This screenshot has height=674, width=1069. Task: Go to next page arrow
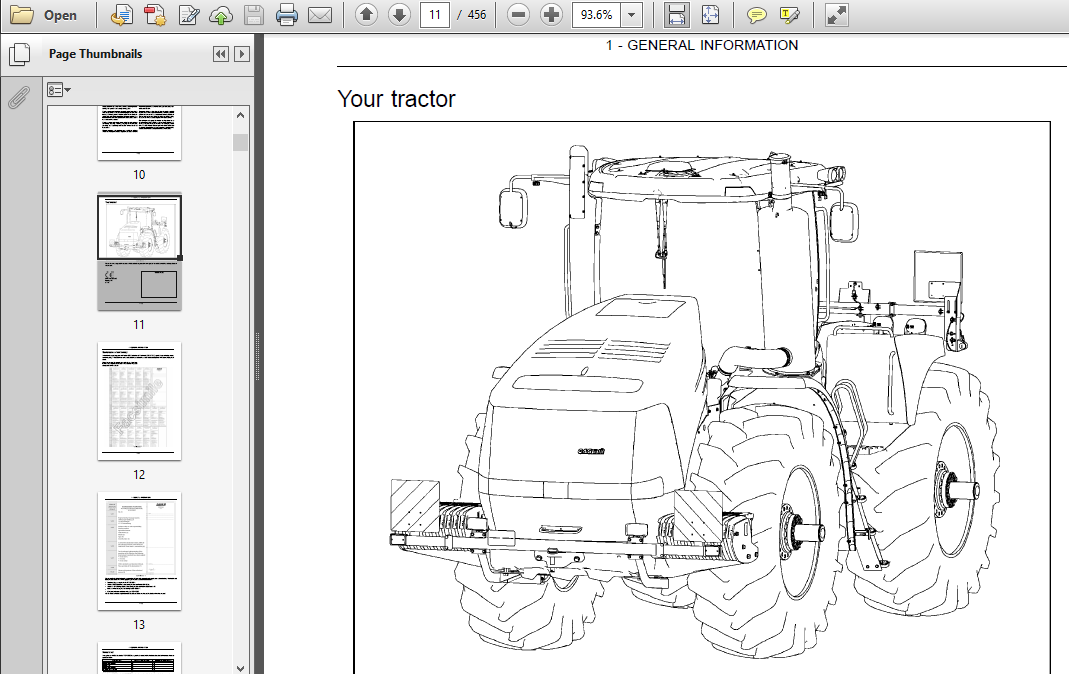coord(400,14)
